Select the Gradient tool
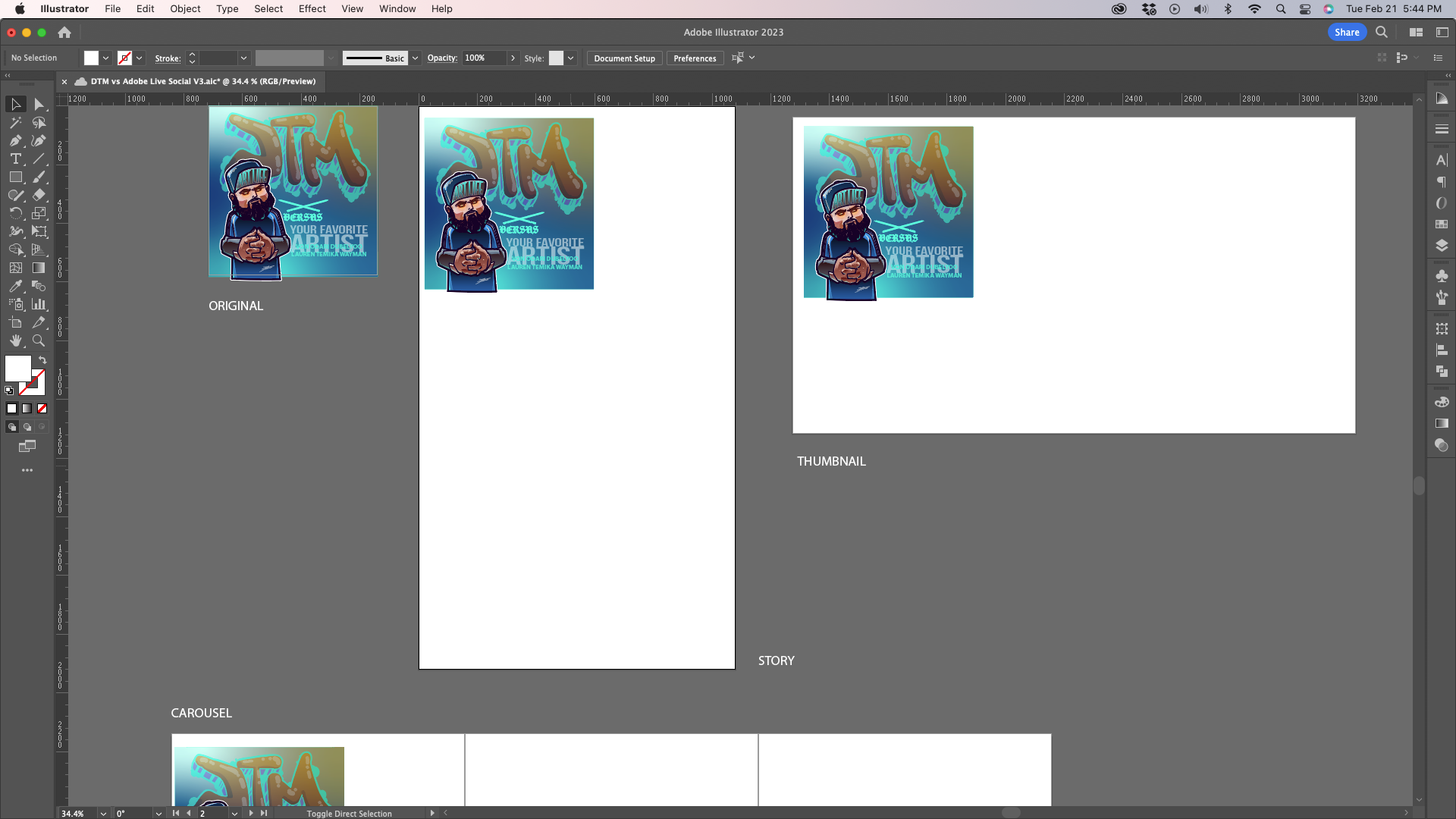The width and height of the screenshot is (1456, 819). click(x=39, y=268)
